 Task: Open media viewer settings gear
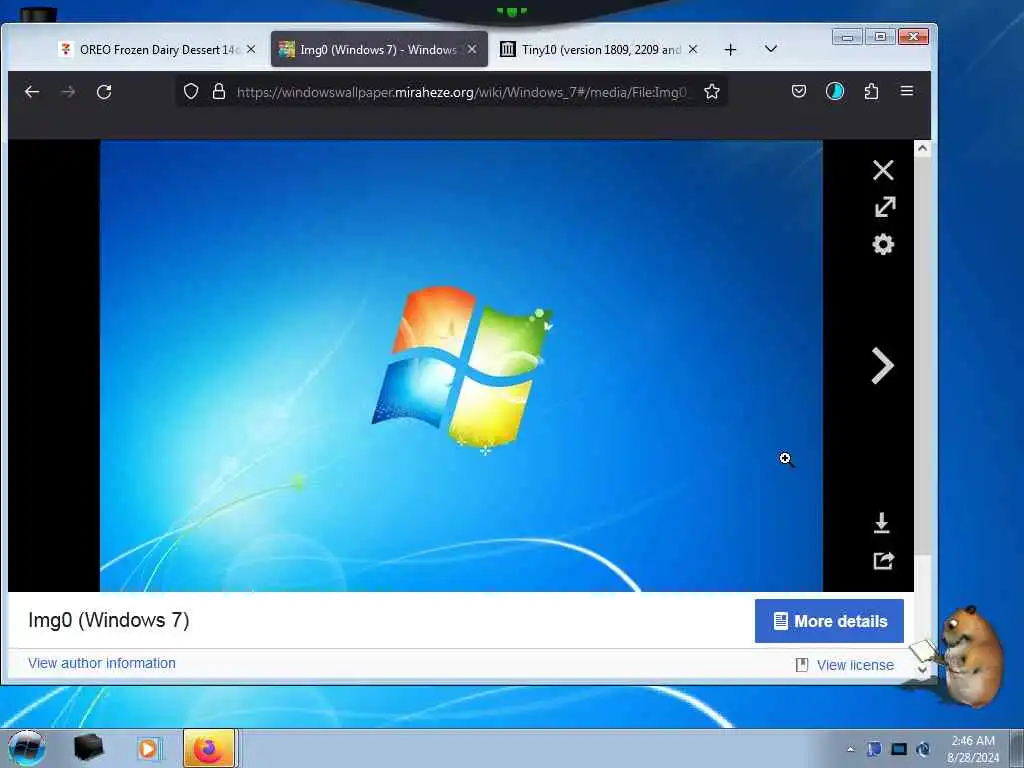883,244
